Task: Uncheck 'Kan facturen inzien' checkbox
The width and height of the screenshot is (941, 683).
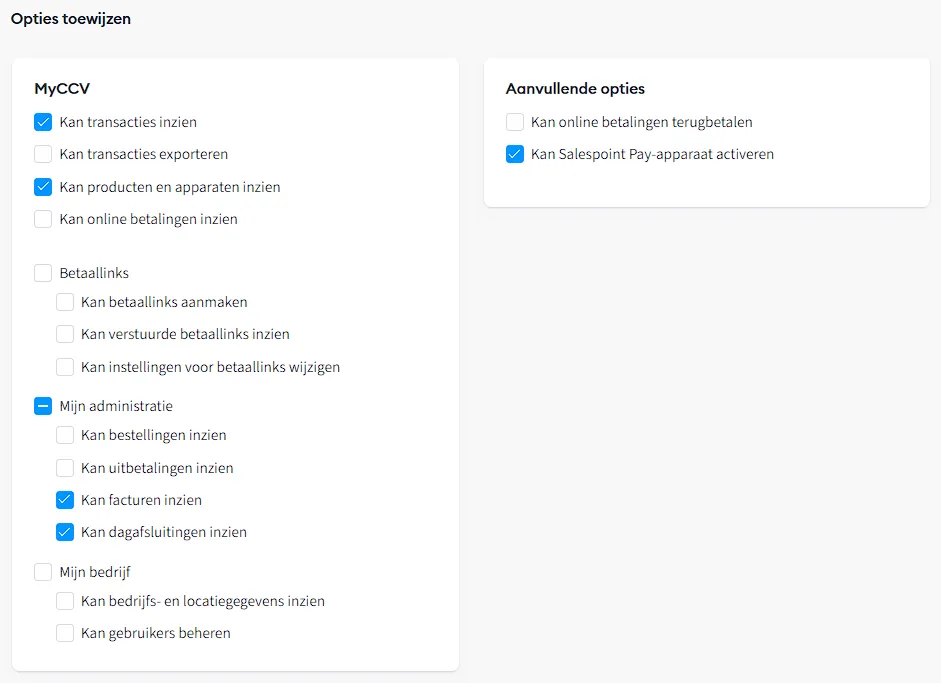Action: coord(65,500)
